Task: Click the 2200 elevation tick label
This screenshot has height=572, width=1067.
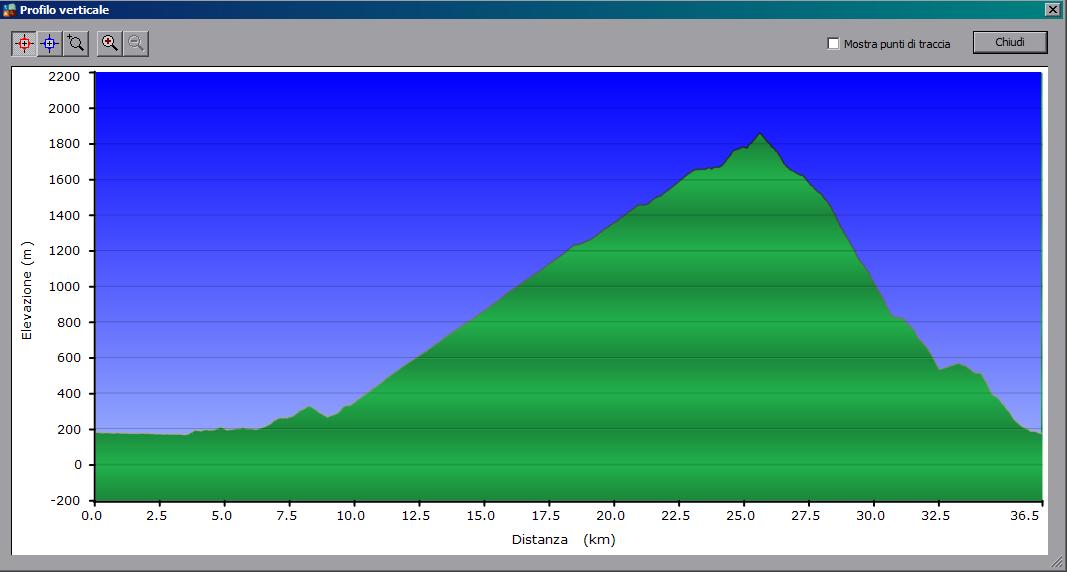Action: click(63, 76)
